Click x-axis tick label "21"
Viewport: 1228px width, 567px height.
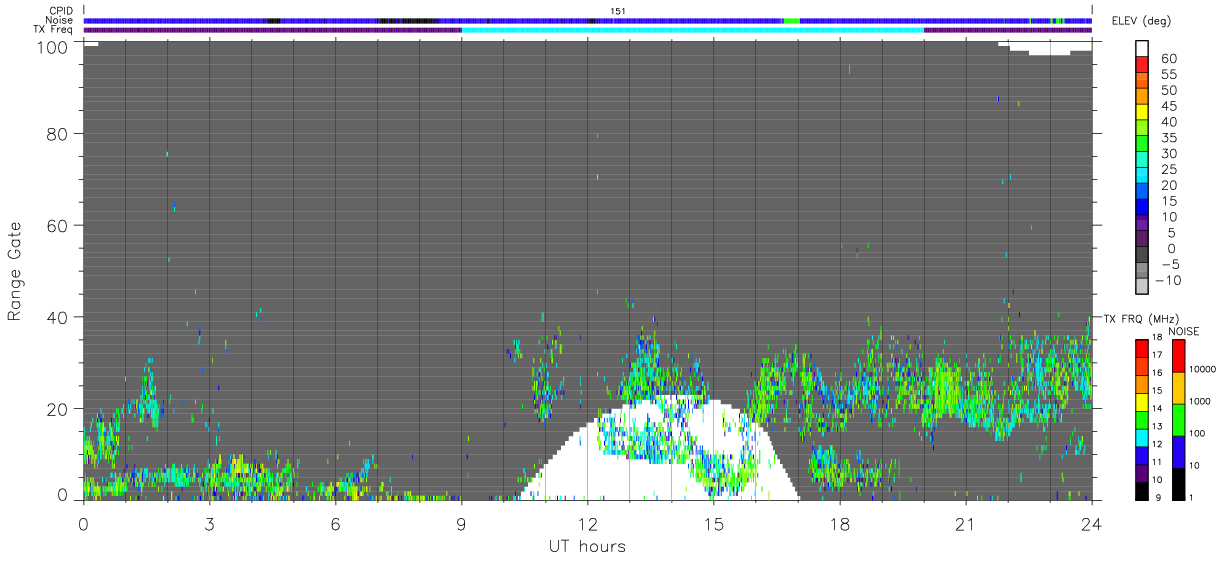click(x=965, y=523)
